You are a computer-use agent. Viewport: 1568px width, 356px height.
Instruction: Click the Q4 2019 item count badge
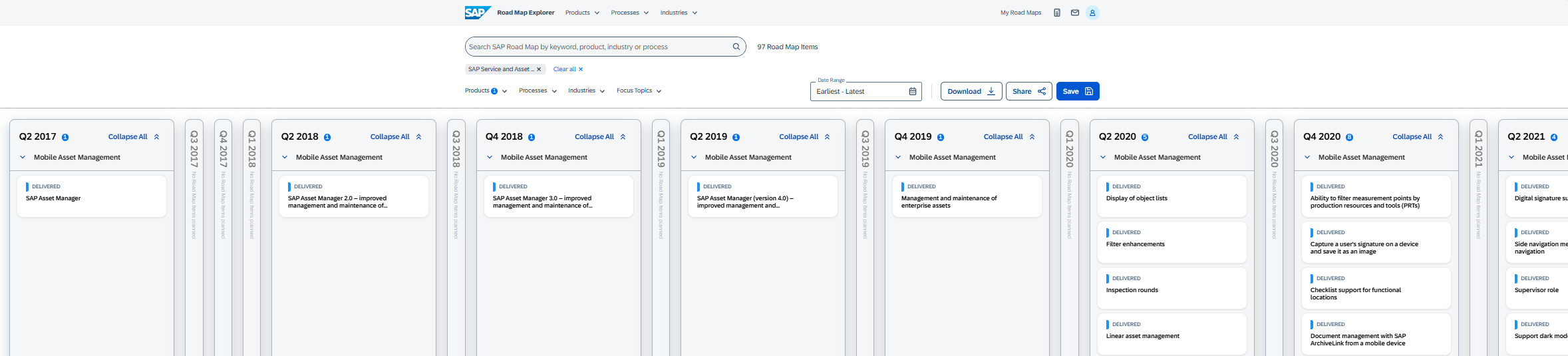point(941,137)
